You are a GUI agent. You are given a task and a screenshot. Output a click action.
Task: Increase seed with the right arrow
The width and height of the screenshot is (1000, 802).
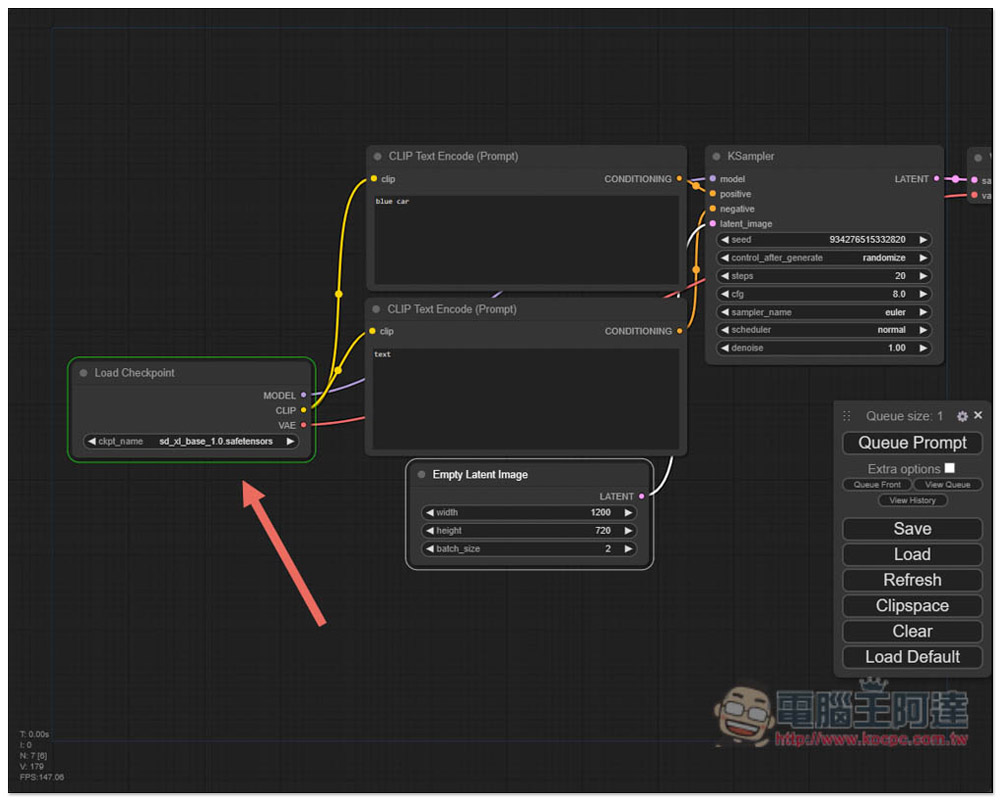tap(923, 240)
